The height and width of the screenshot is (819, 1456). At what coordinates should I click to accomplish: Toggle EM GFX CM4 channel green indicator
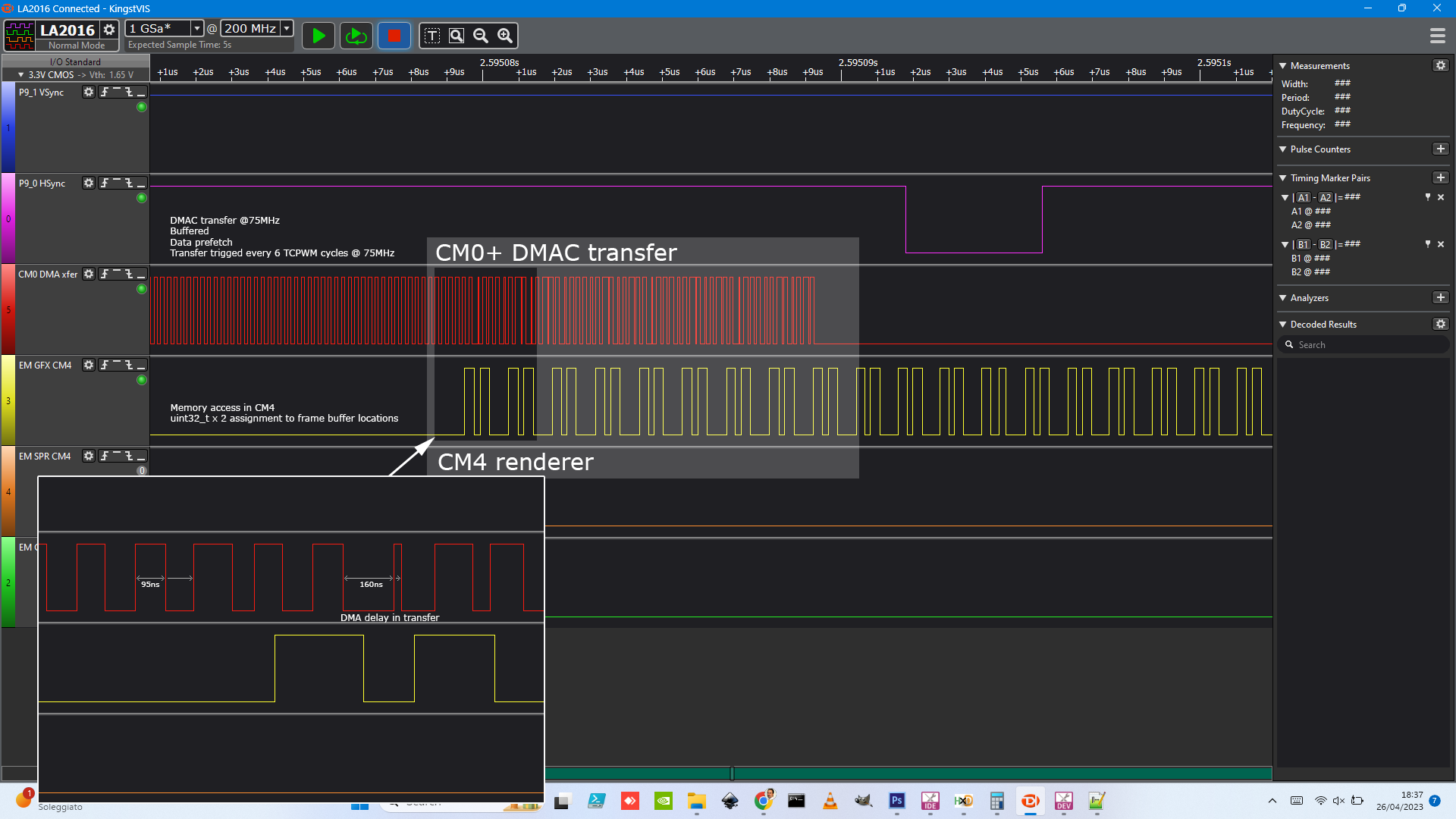(x=141, y=380)
